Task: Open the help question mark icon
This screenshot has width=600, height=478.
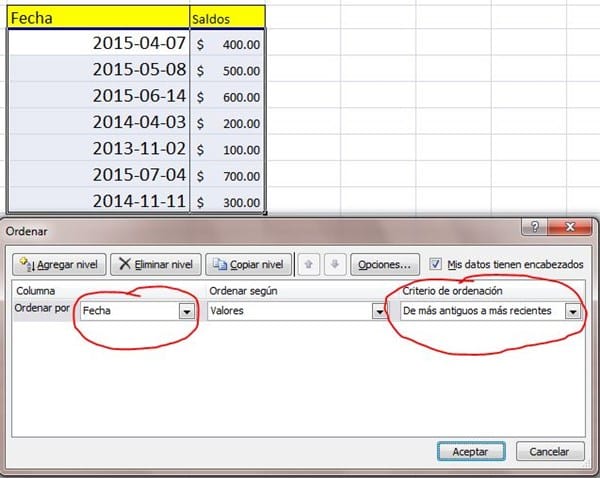Action: click(535, 227)
